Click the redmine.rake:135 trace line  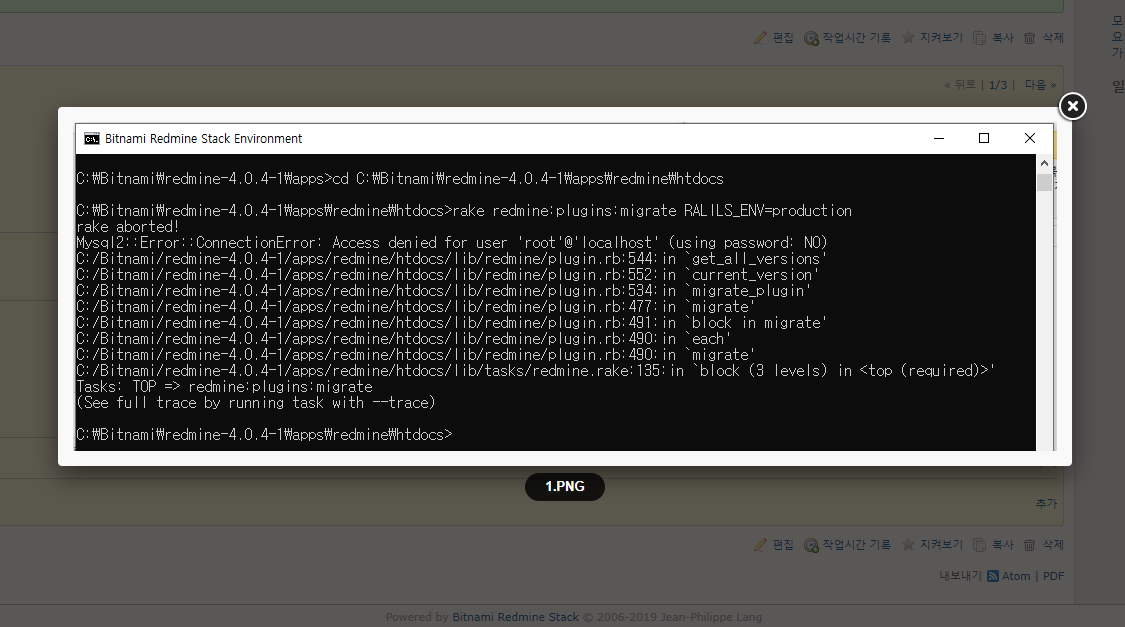click(535, 371)
